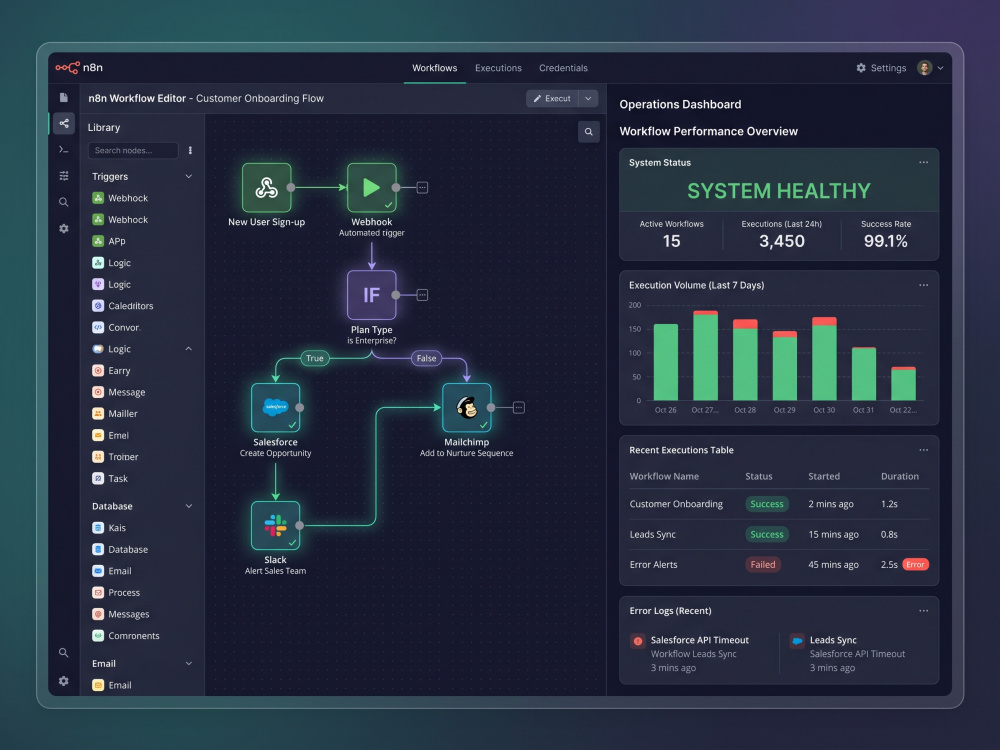This screenshot has width=1000, height=750.
Task: Switch to the Workflows tab
Action: (434, 68)
